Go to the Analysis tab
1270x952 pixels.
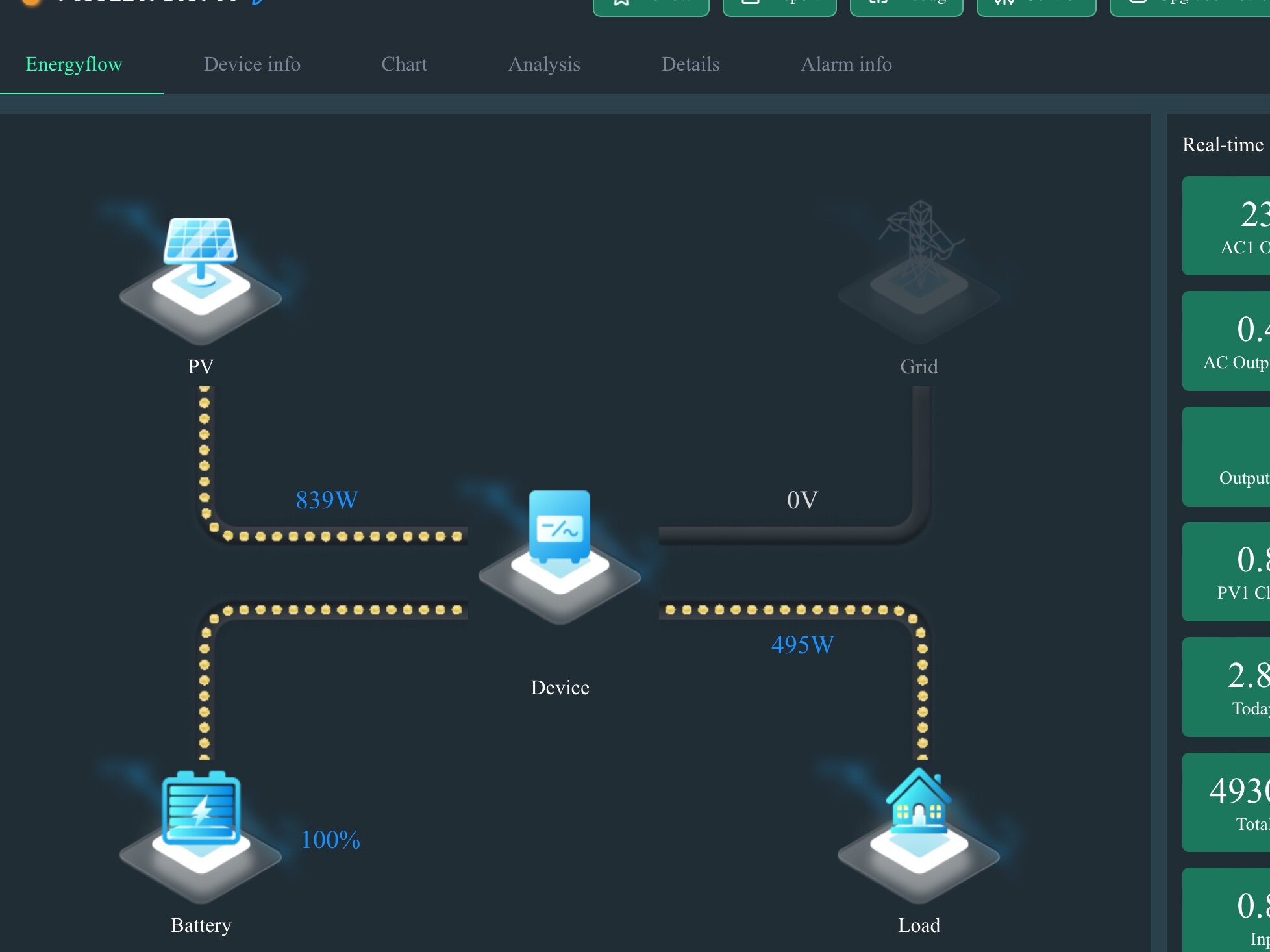pyautogui.click(x=544, y=64)
